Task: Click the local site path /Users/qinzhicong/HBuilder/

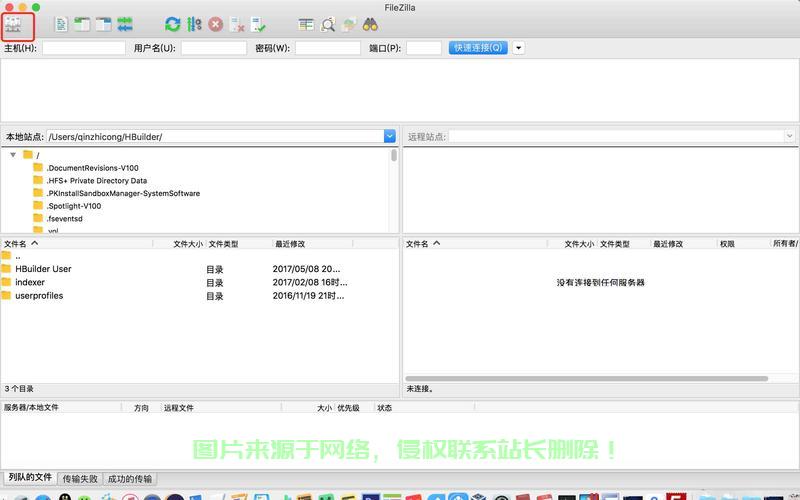Action: tap(105, 137)
